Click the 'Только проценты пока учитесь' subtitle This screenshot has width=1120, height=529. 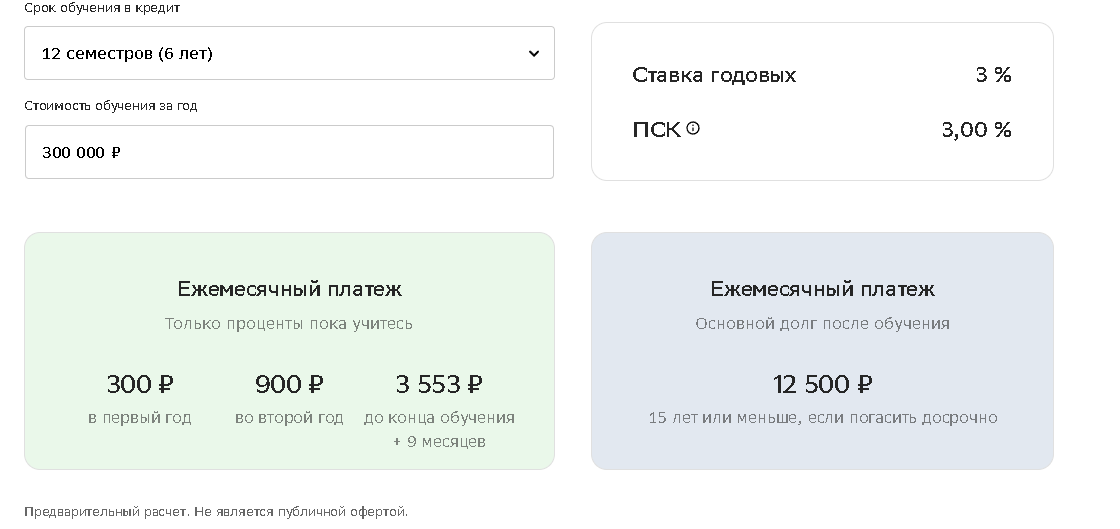tap(289, 324)
